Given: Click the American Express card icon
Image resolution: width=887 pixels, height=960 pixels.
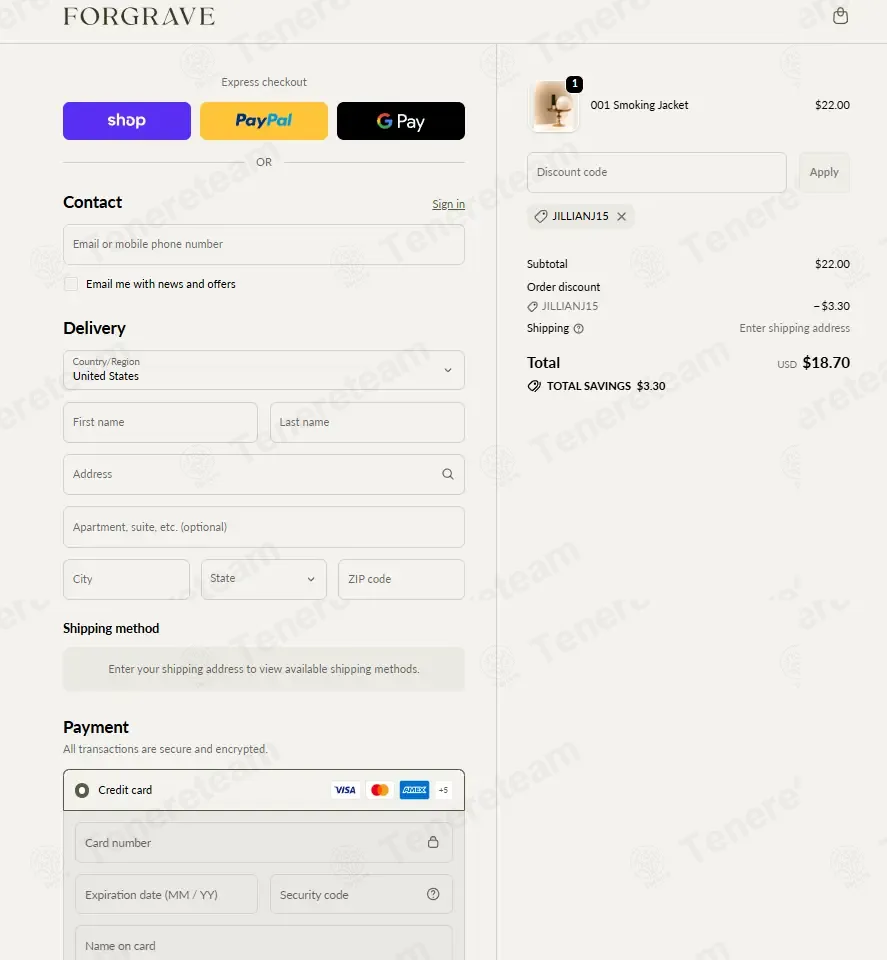Looking at the screenshot, I should point(414,790).
